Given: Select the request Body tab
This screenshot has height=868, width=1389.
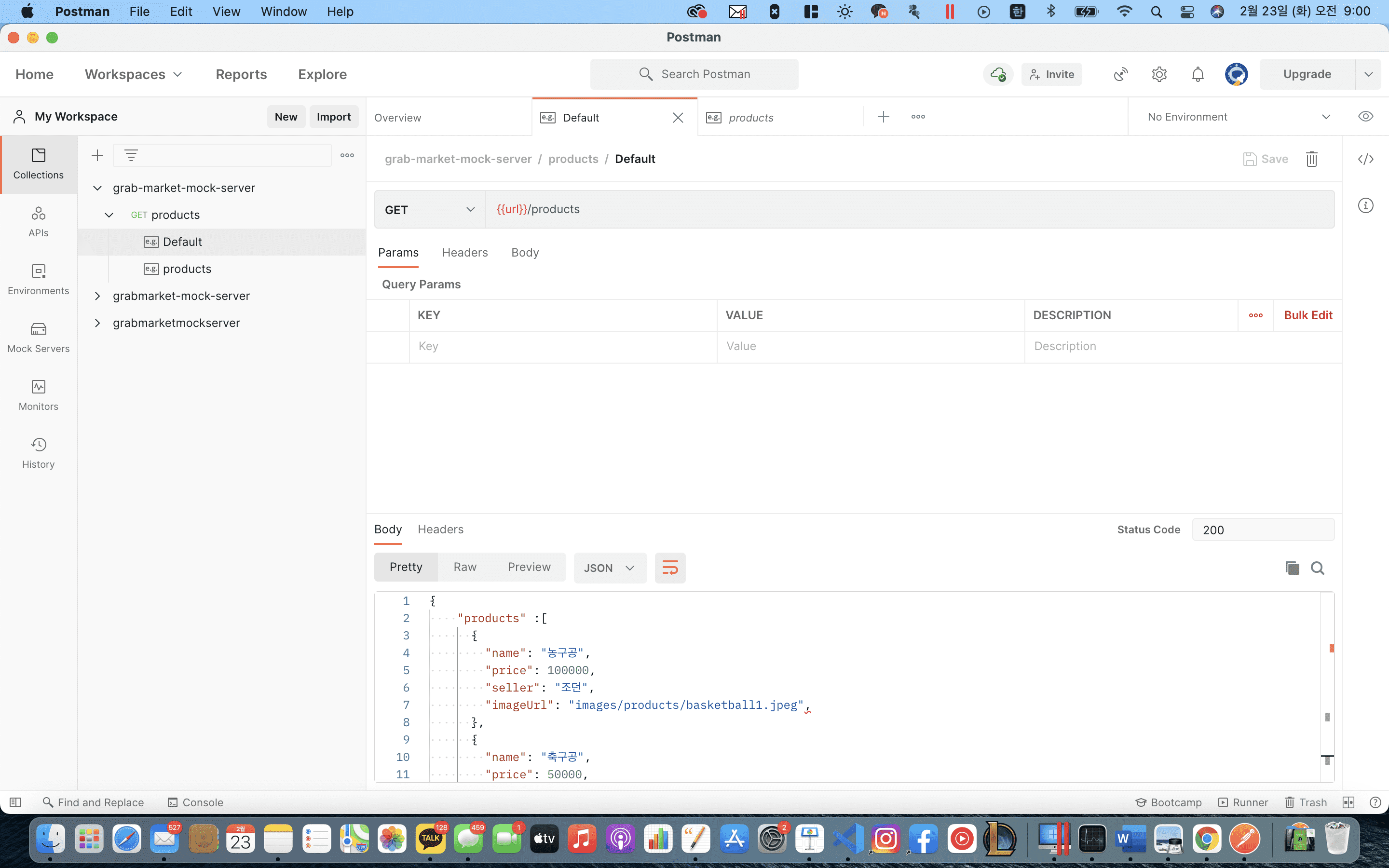Looking at the screenshot, I should pos(525,253).
